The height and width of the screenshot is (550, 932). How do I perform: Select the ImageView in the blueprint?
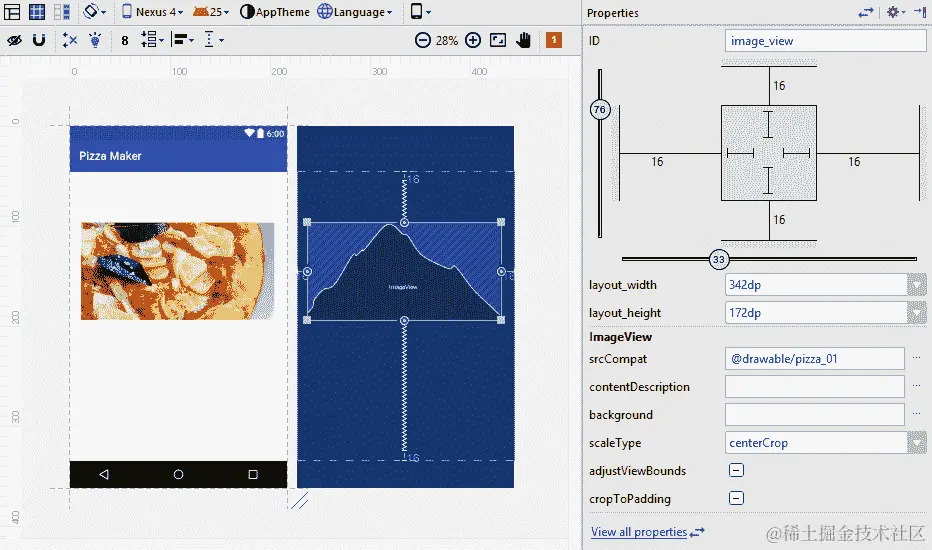pyautogui.click(x=404, y=271)
